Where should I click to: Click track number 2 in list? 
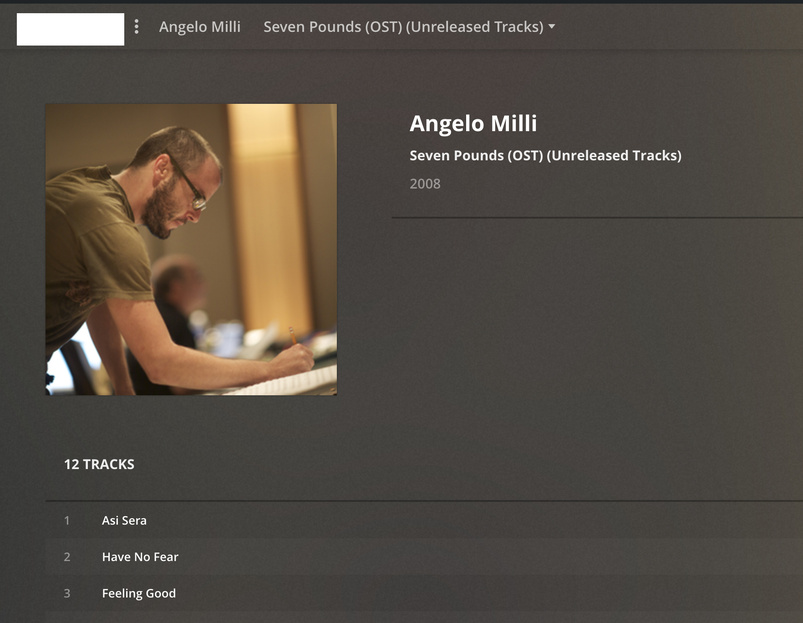(x=67, y=557)
